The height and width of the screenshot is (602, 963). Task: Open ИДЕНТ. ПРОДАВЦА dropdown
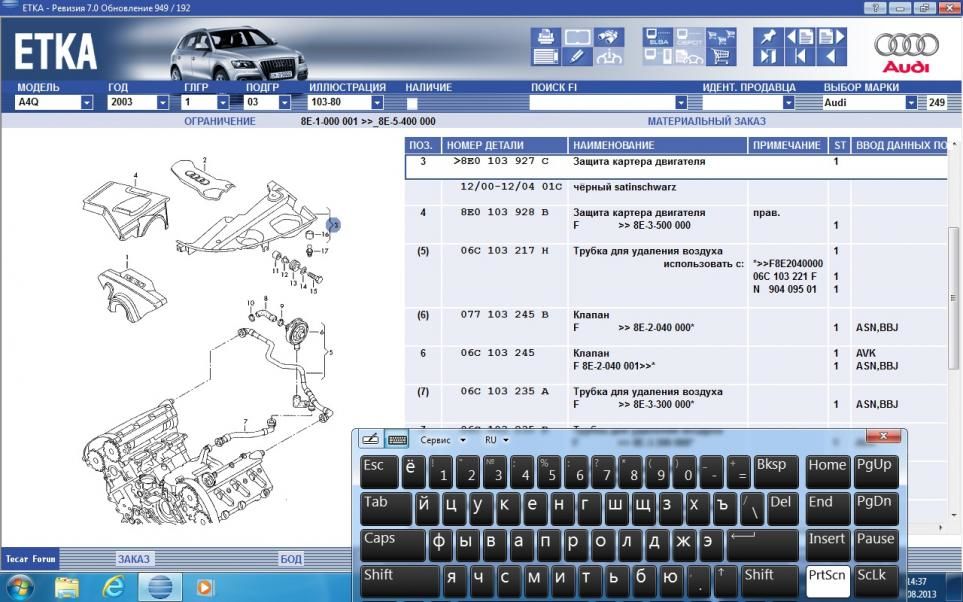point(788,103)
